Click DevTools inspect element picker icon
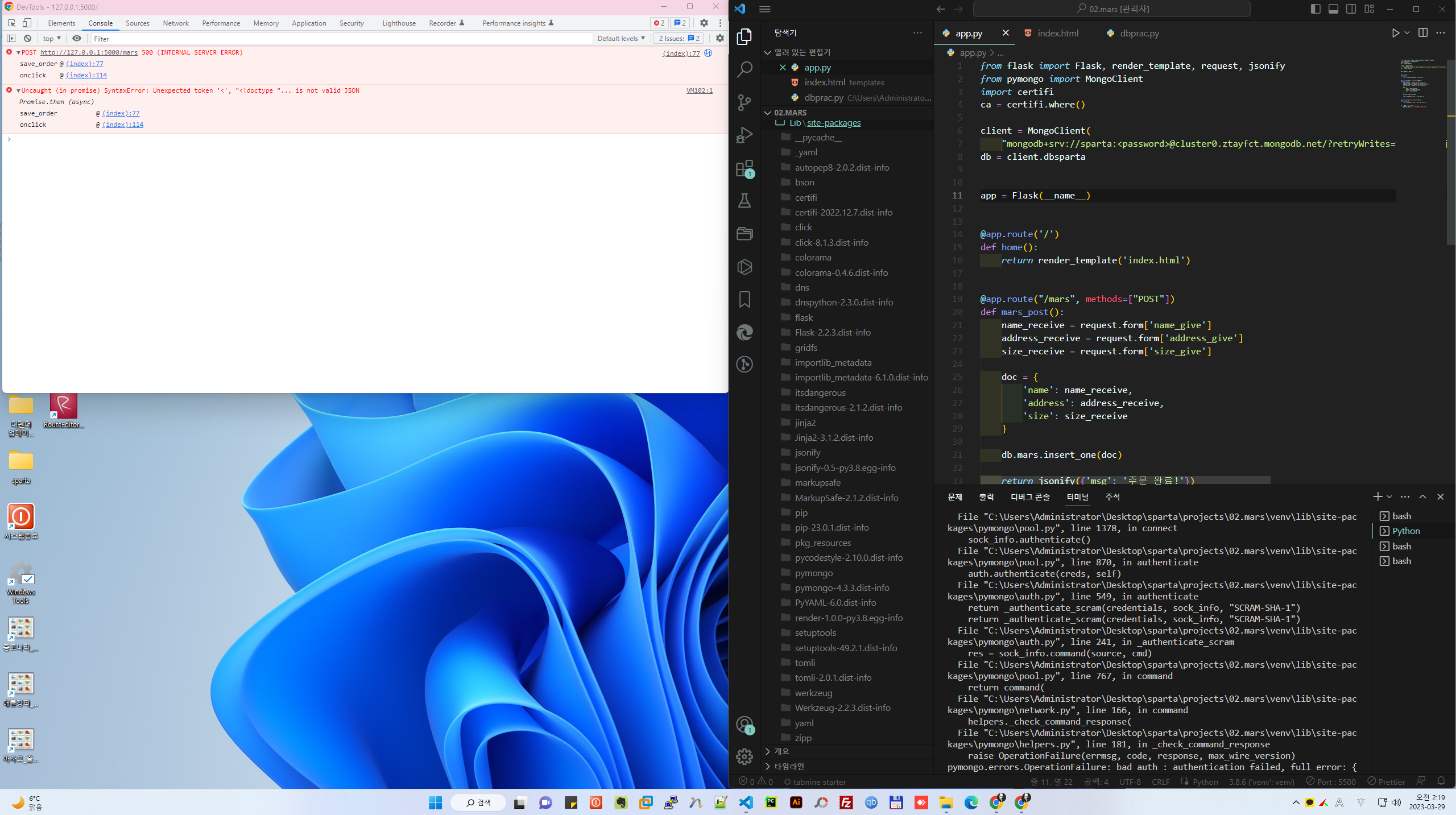 pyautogui.click(x=11, y=23)
